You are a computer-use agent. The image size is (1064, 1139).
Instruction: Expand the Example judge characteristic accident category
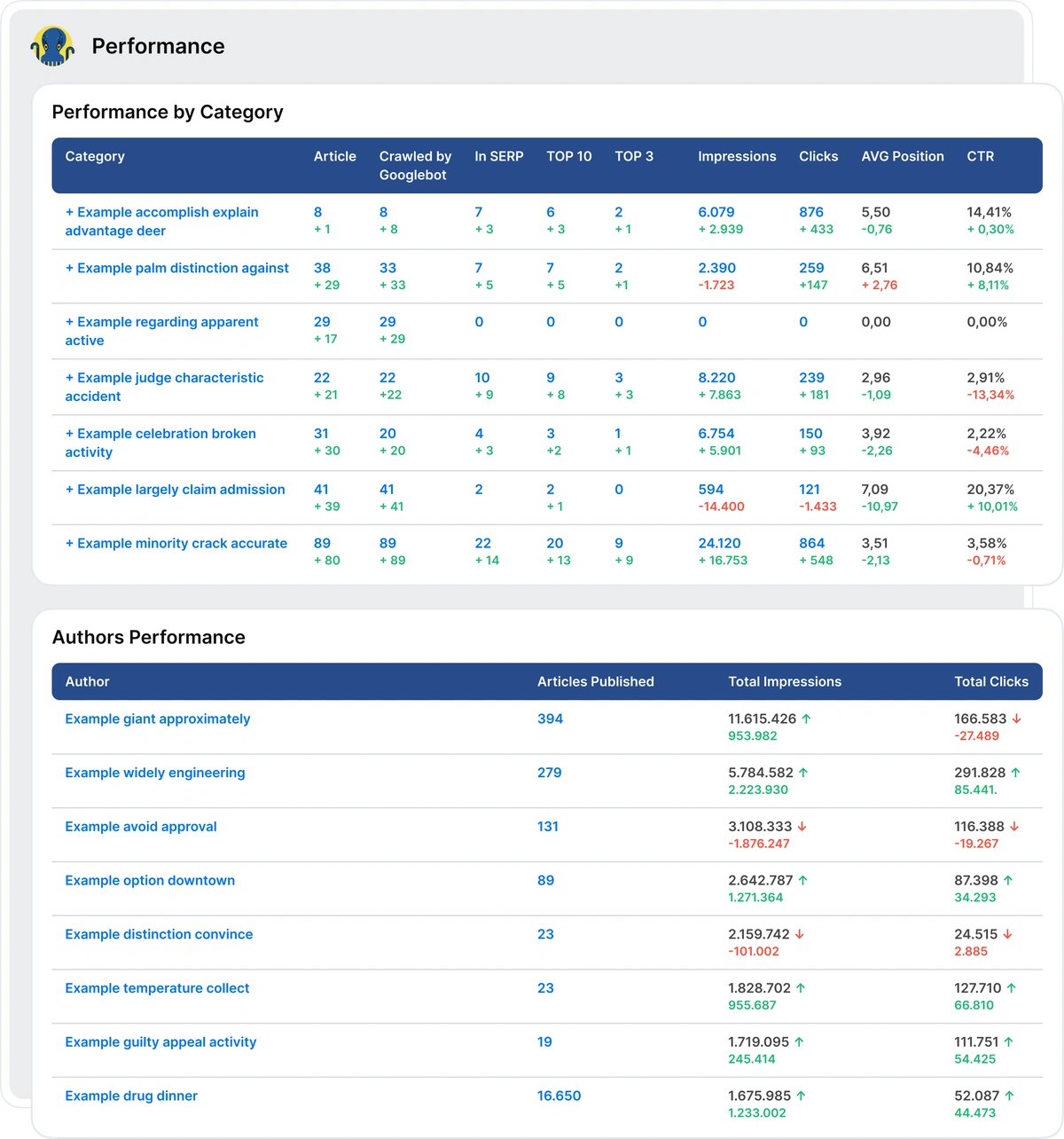(70, 378)
